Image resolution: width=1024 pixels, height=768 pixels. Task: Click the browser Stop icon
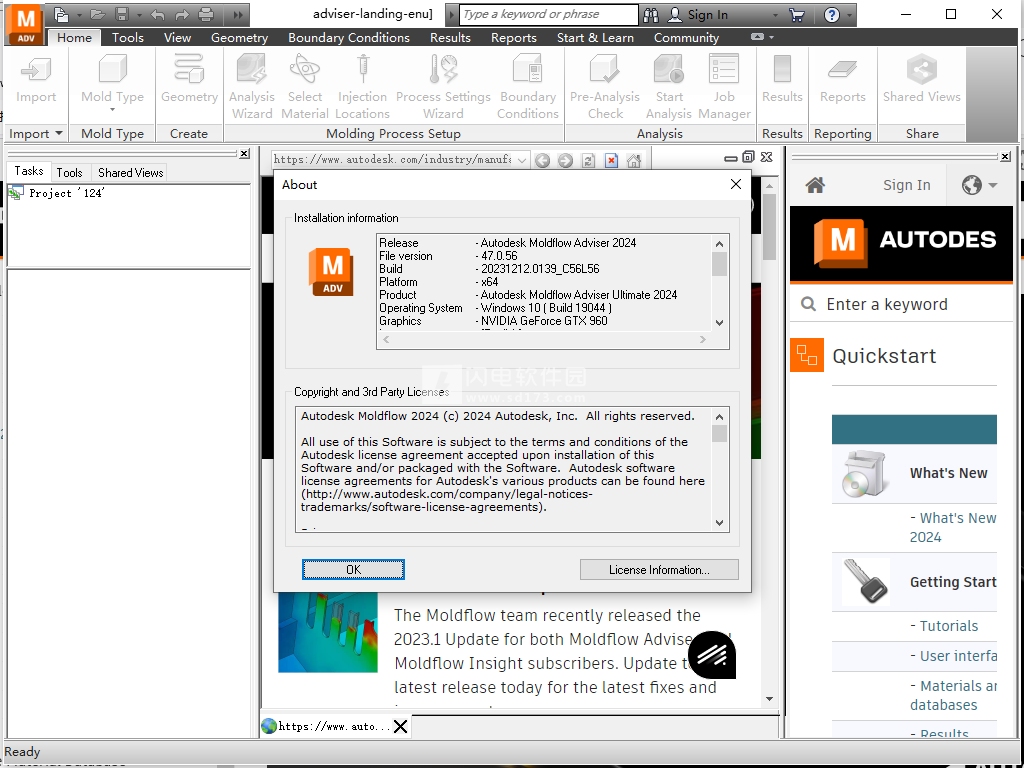tap(611, 161)
